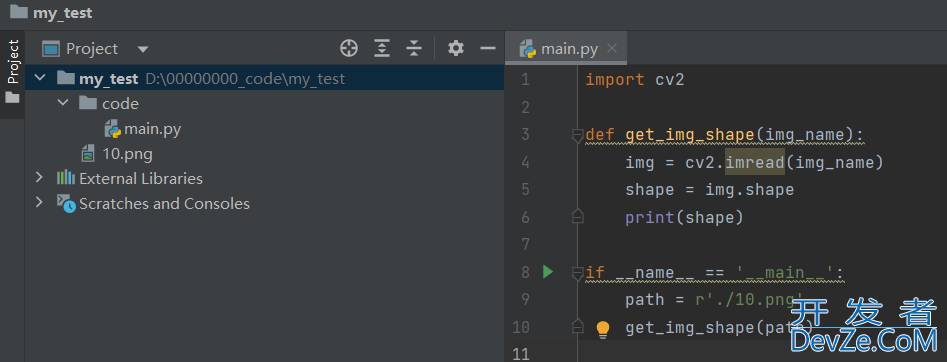Click line number 11 in gutter

[x=521, y=354]
